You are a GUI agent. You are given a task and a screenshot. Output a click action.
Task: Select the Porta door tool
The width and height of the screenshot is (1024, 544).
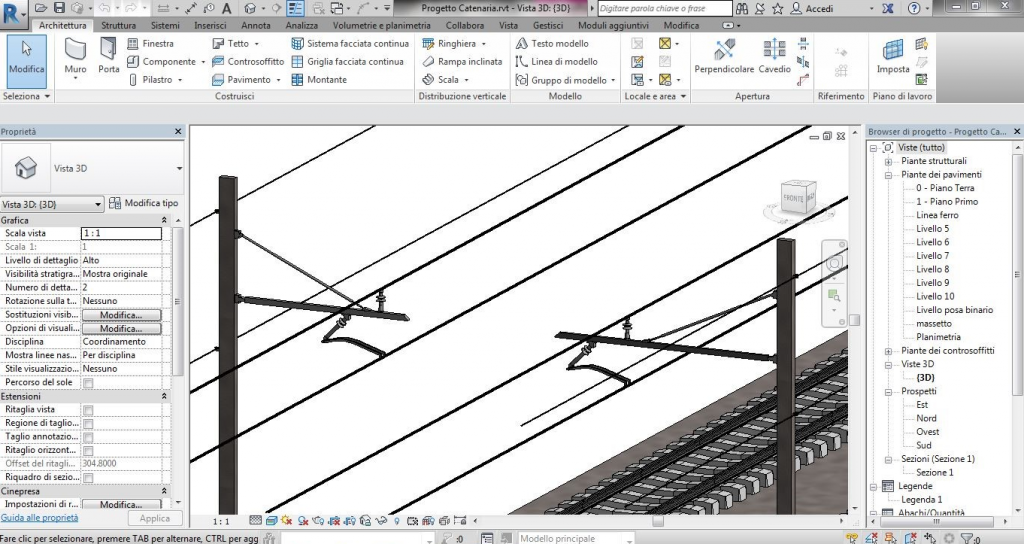pyautogui.click(x=108, y=57)
